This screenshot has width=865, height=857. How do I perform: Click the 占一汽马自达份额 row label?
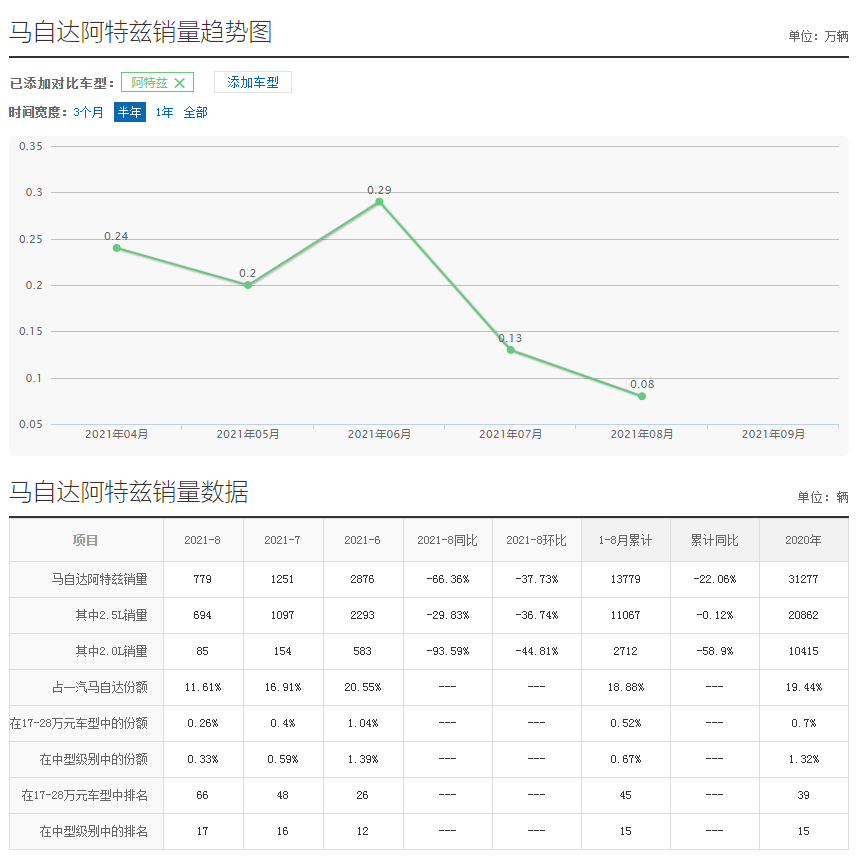(100, 688)
